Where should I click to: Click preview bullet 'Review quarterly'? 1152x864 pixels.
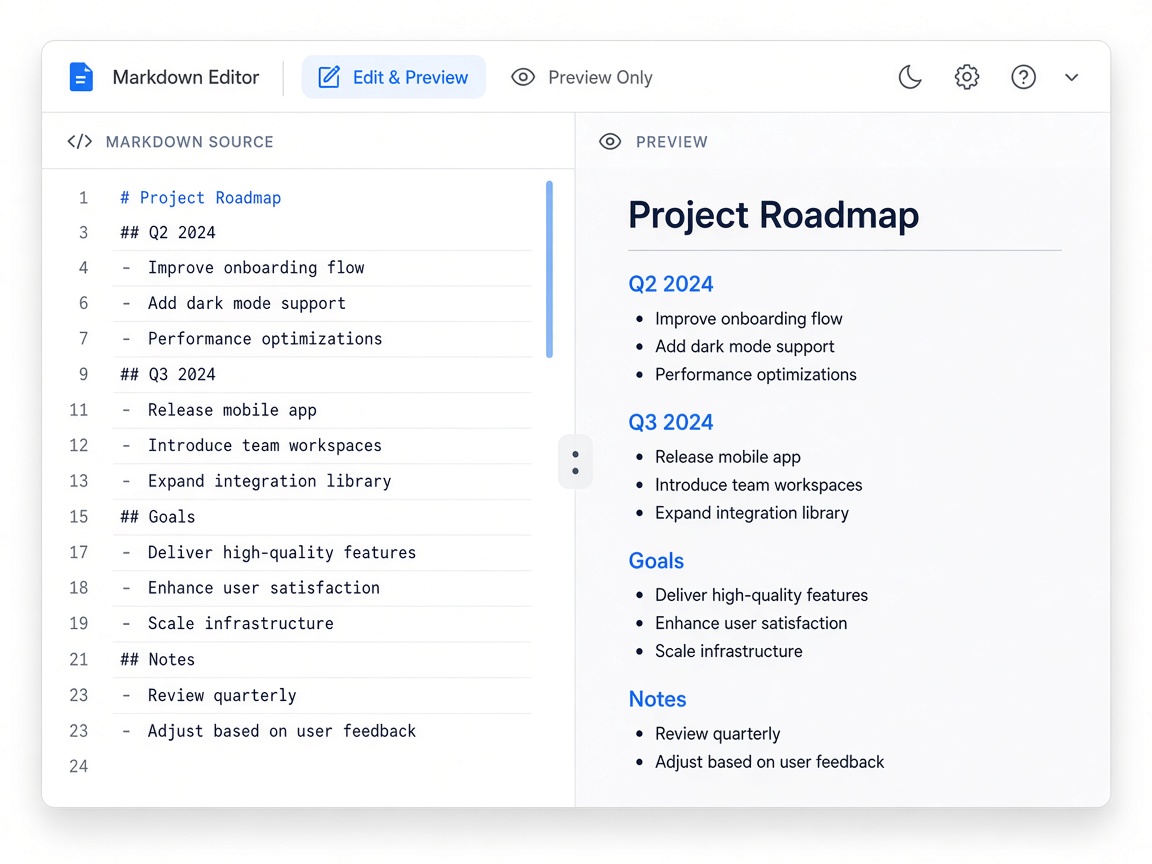coord(717,734)
